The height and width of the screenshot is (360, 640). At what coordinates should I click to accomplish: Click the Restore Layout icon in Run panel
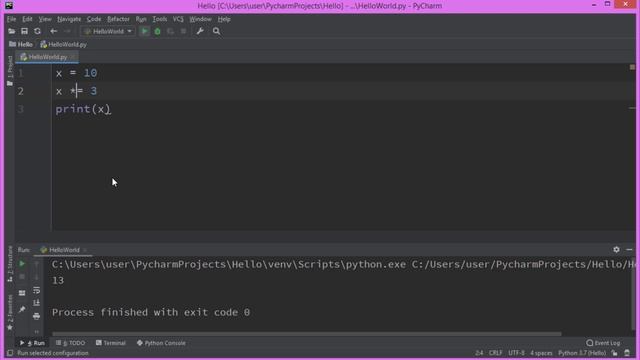pos(22,293)
